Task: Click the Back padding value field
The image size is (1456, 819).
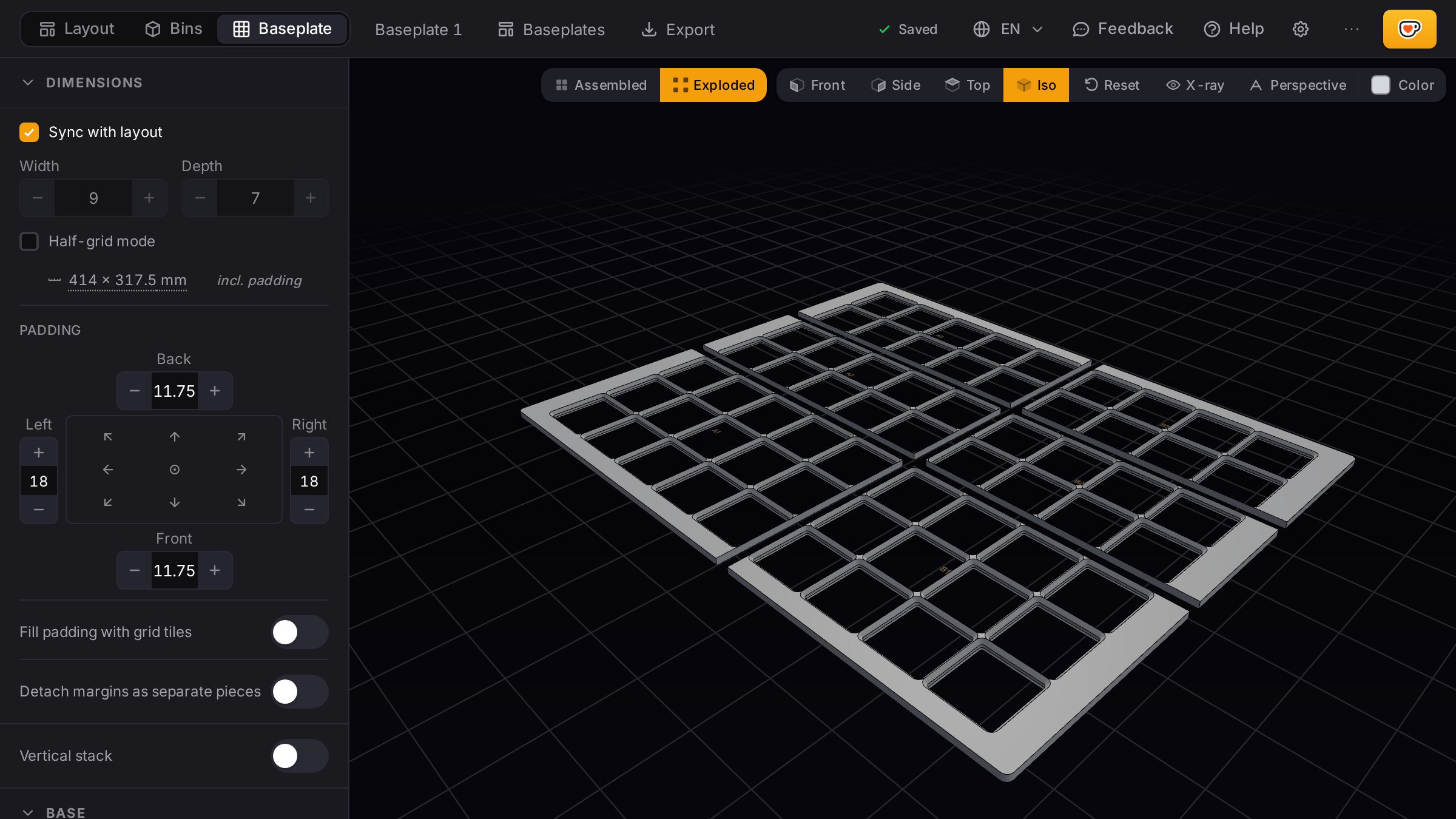Action: 175,391
